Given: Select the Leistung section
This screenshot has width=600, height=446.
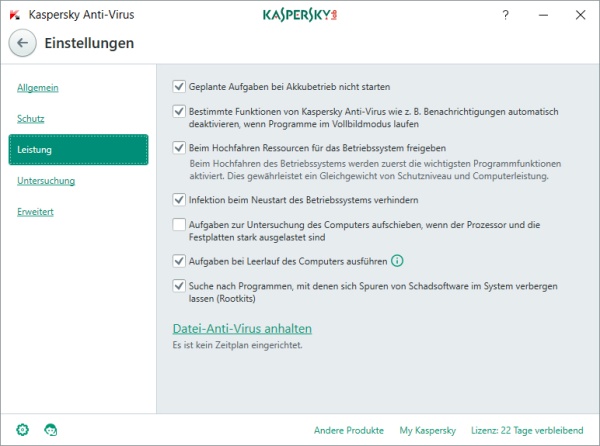Looking at the screenshot, I should tap(78, 150).
